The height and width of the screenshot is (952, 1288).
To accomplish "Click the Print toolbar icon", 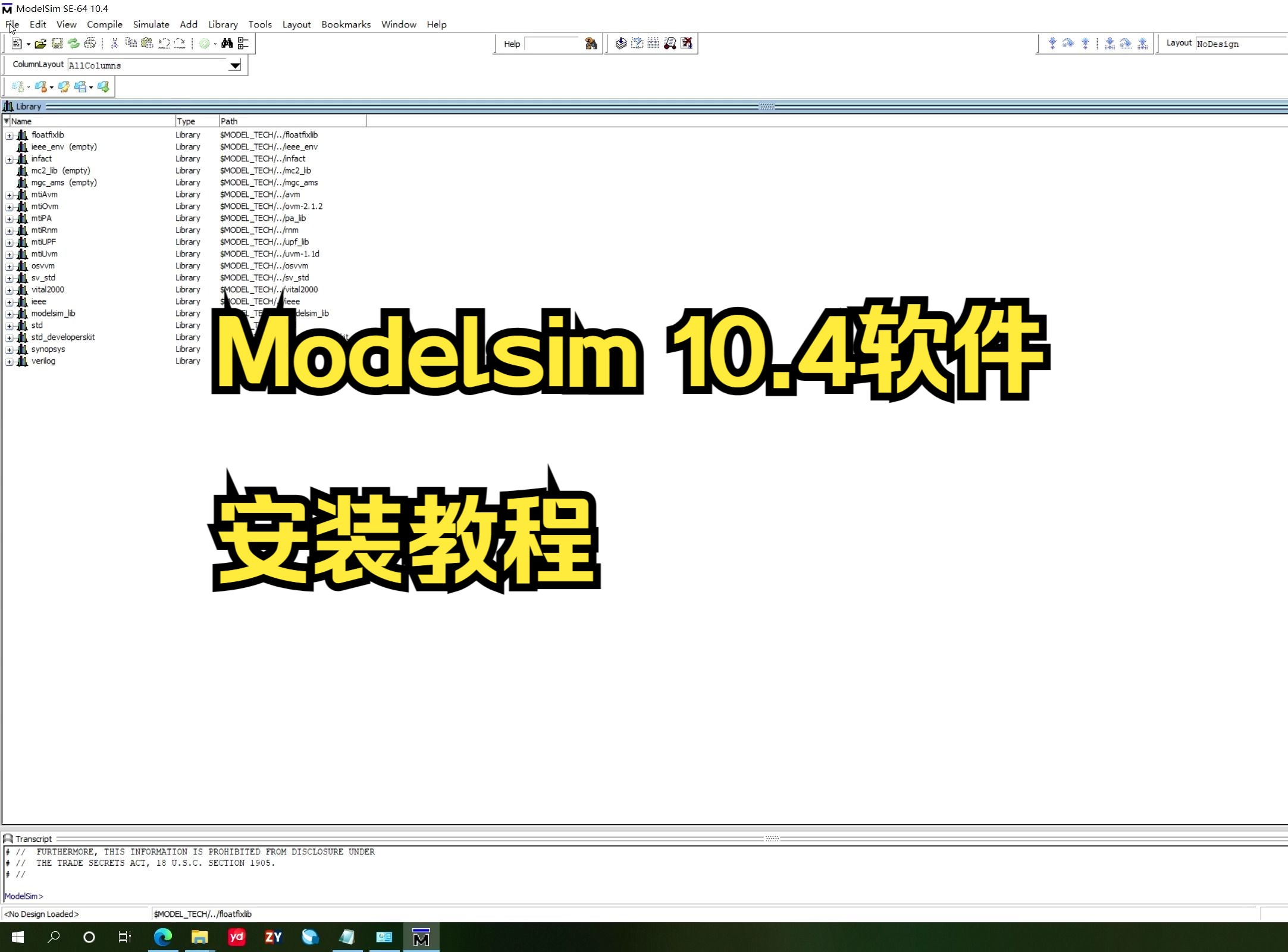I will tap(90, 43).
